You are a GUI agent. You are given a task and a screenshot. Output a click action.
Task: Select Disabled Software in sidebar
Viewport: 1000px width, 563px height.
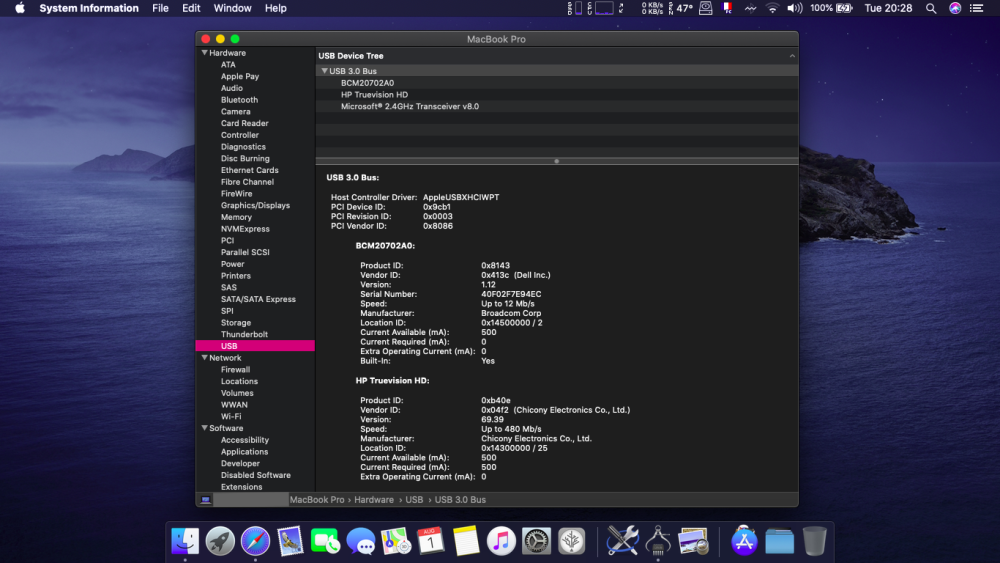[256, 475]
